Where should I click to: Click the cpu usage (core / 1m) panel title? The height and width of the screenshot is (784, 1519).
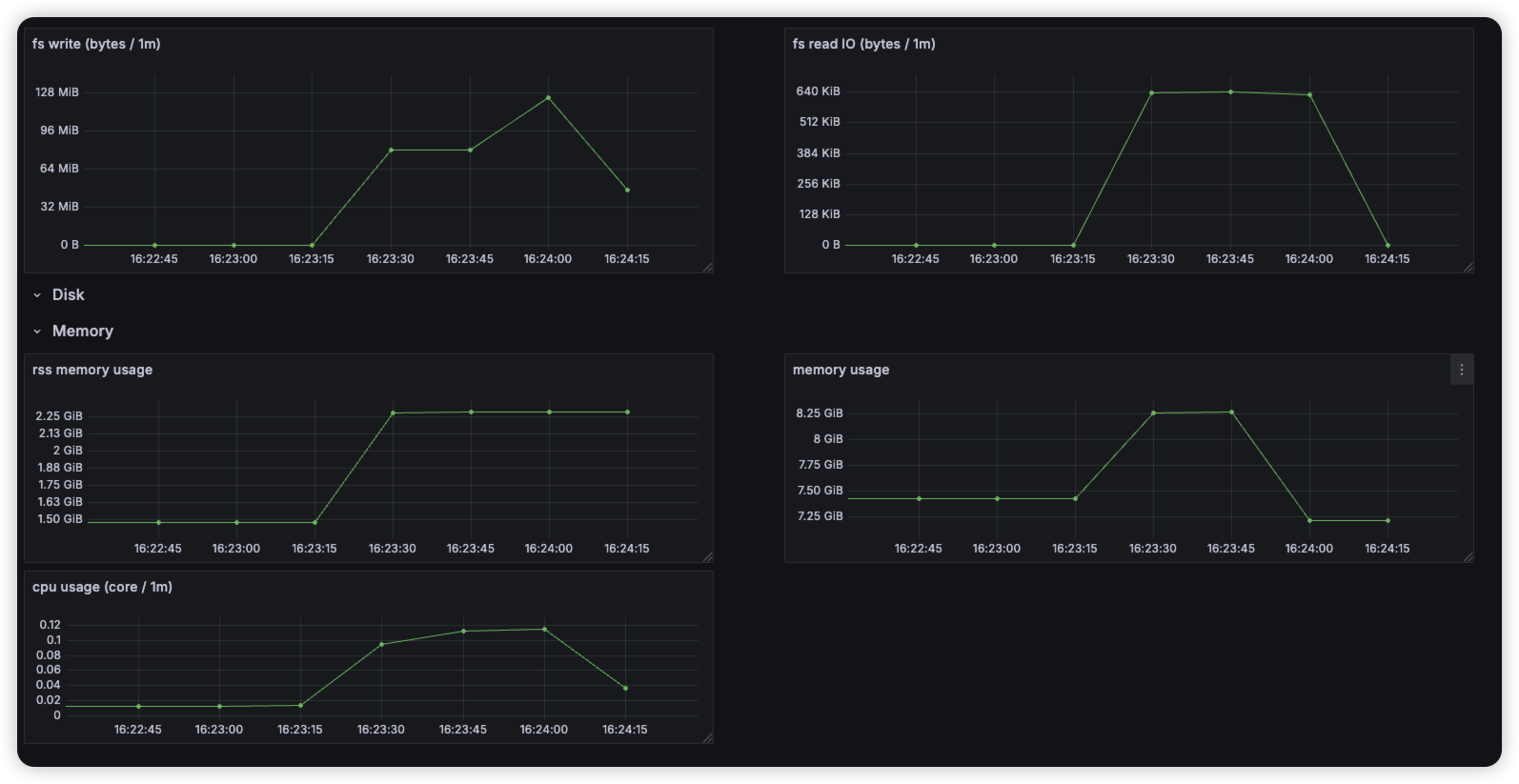(102, 587)
